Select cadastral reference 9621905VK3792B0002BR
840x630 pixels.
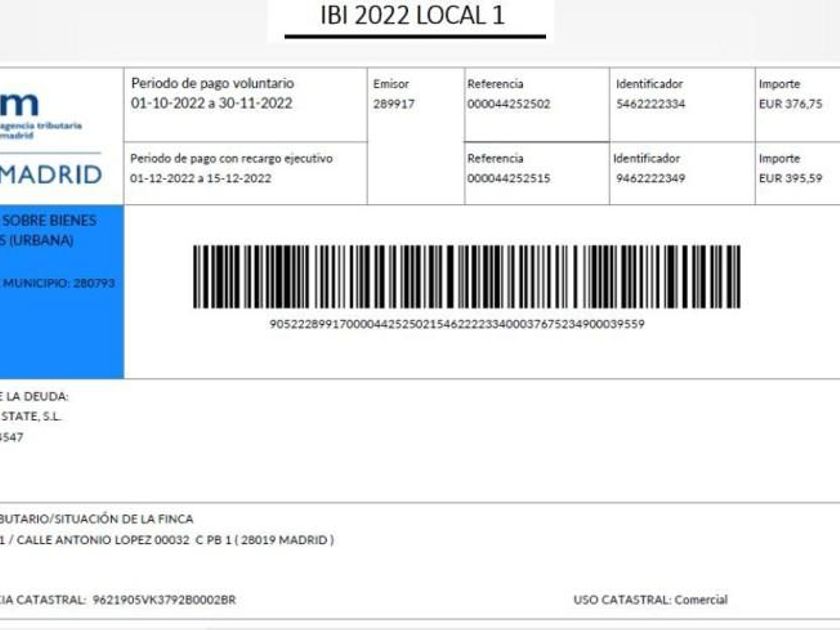(164, 599)
